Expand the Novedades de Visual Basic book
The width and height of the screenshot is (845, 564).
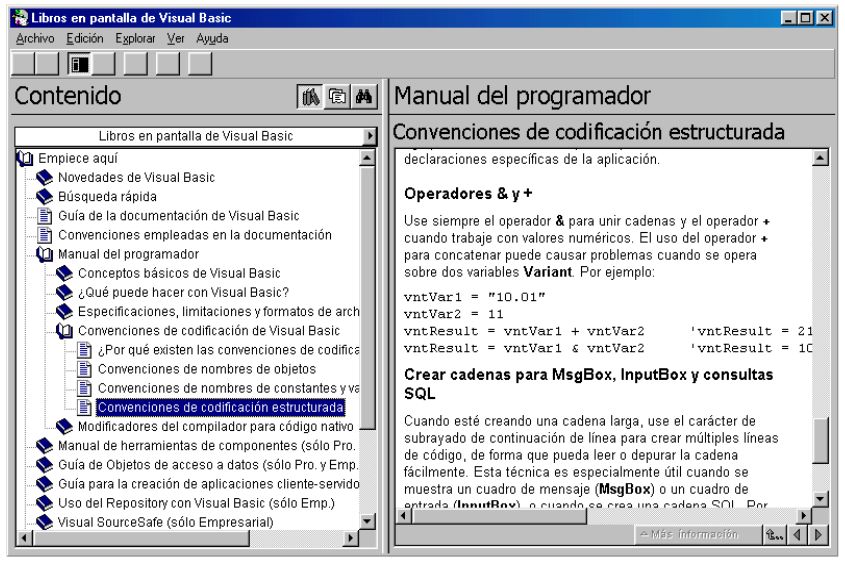tap(44, 178)
